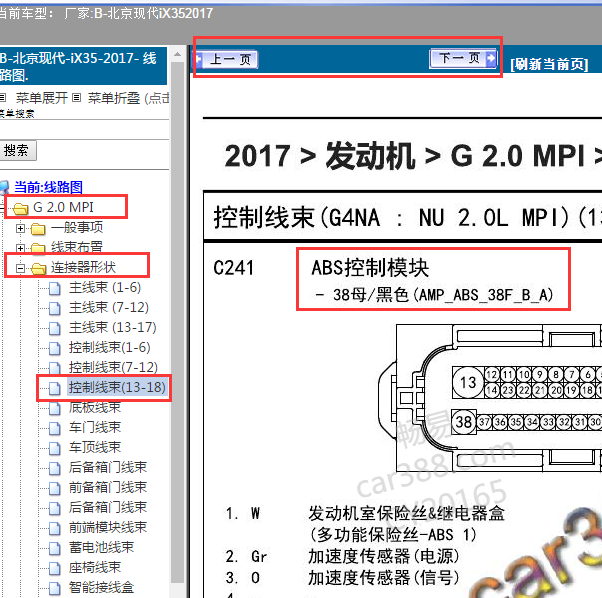602x598 pixels.
Task: Click the 菜单折叠 list icon
Action: click(x=76, y=98)
